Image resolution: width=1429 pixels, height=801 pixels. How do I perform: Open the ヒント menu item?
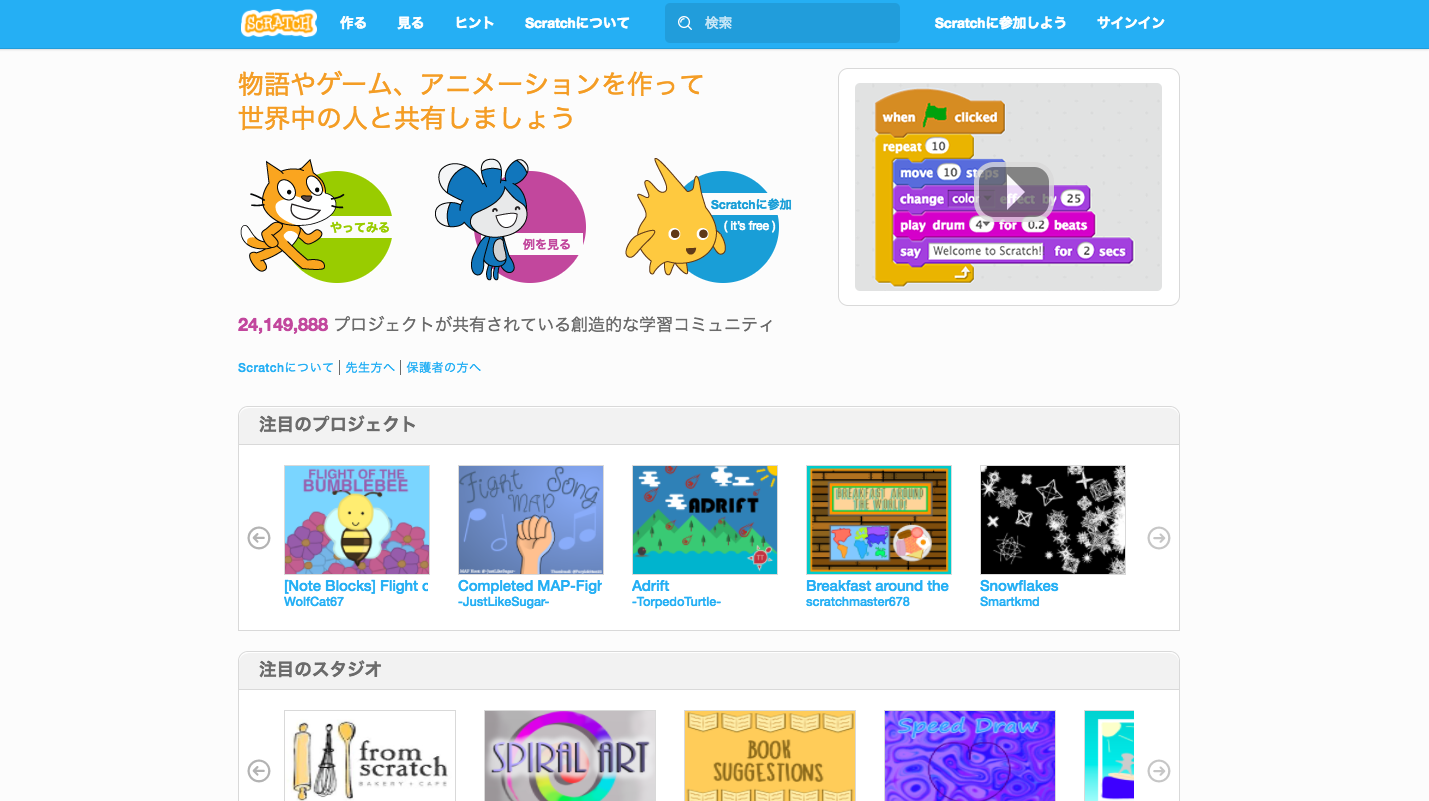[475, 23]
